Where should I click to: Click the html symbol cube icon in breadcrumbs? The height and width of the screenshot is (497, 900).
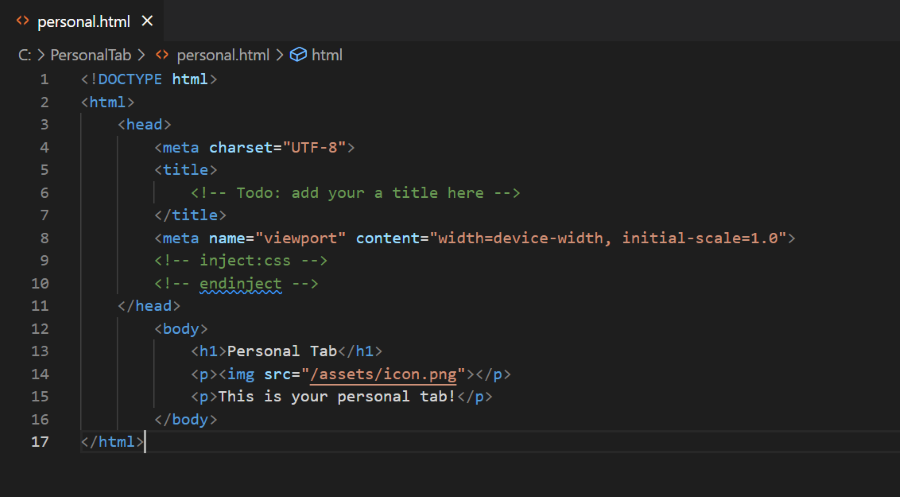click(x=297, y=55)
